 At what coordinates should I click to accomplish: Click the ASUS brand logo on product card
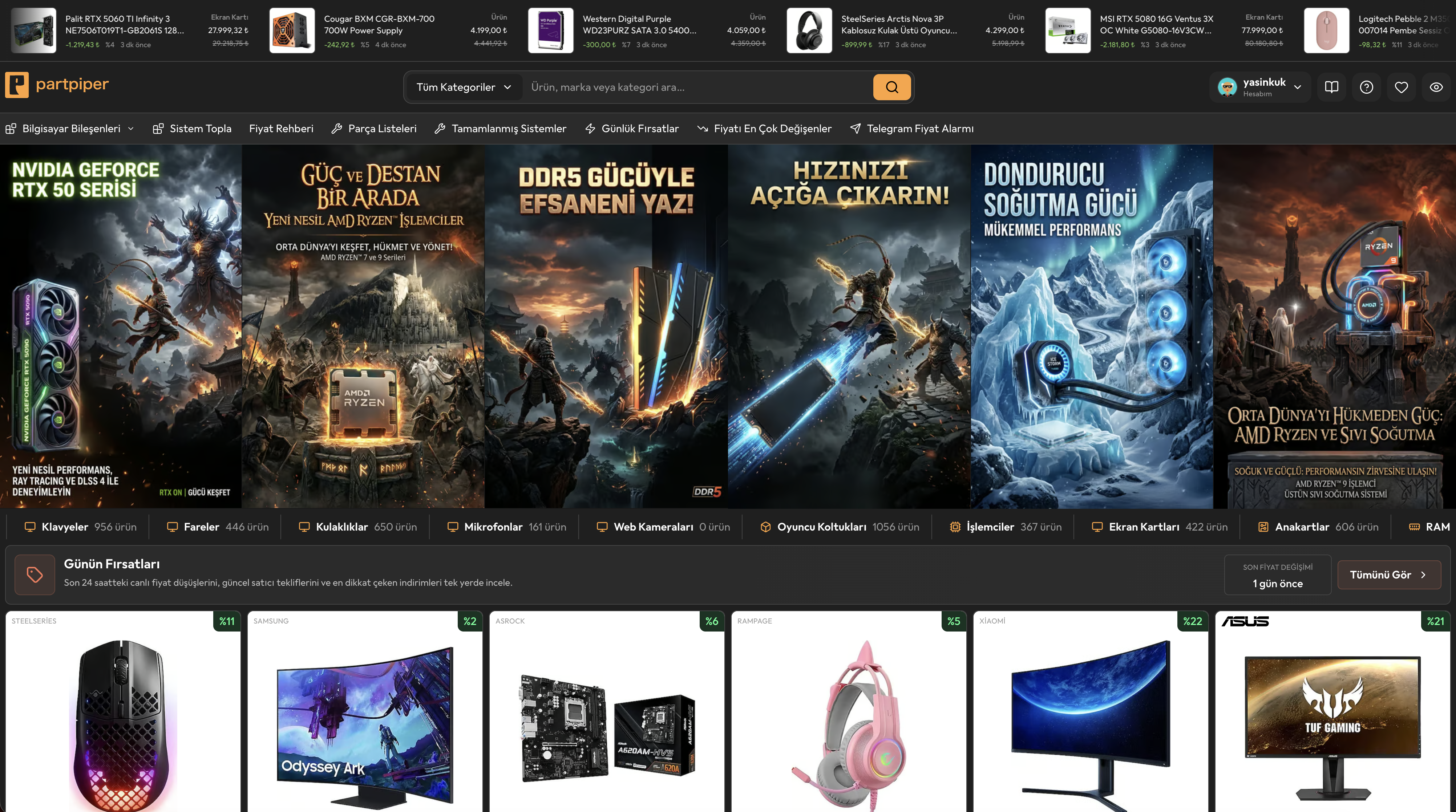[1245, 621]
